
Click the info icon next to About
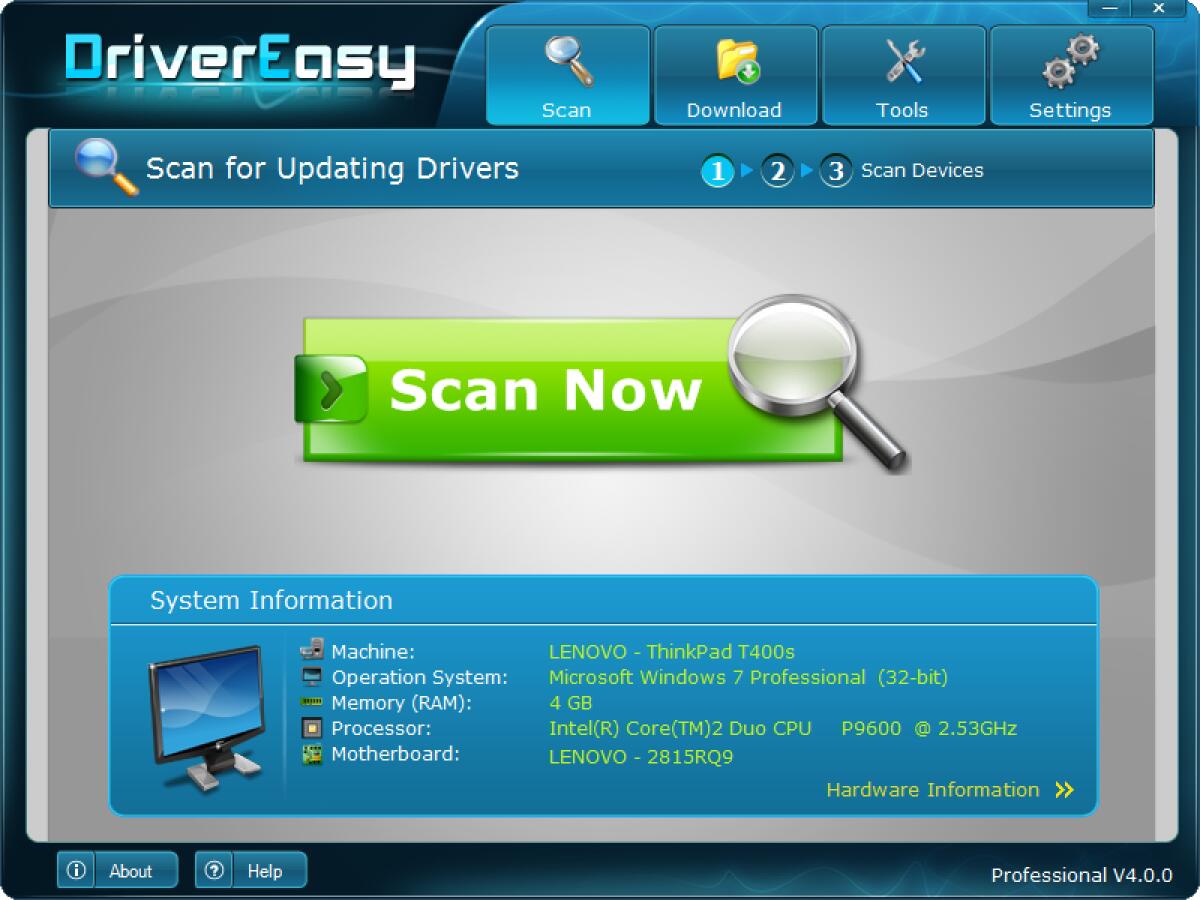click(x=75, y=870)
